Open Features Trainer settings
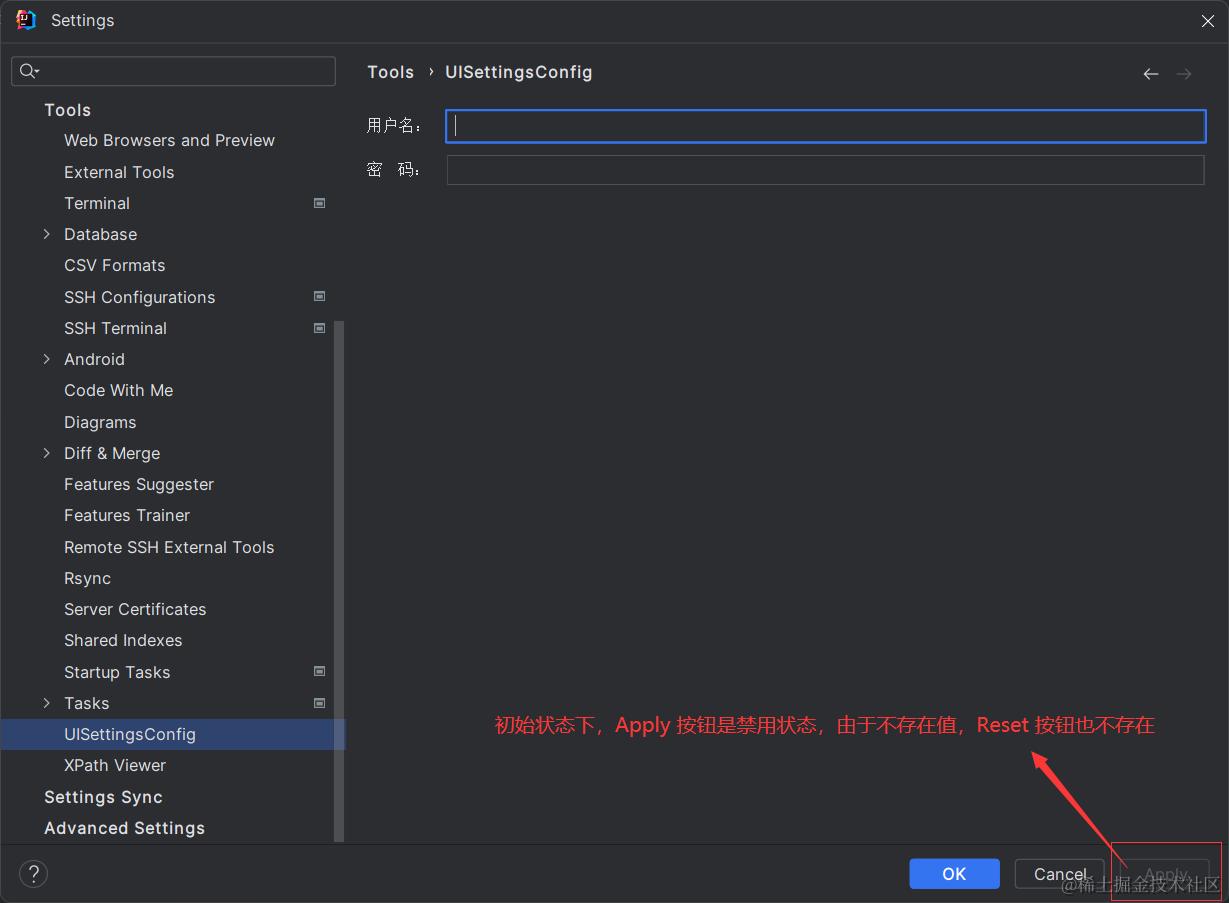This screenshot has width=1229, height=903. (127, 515)
